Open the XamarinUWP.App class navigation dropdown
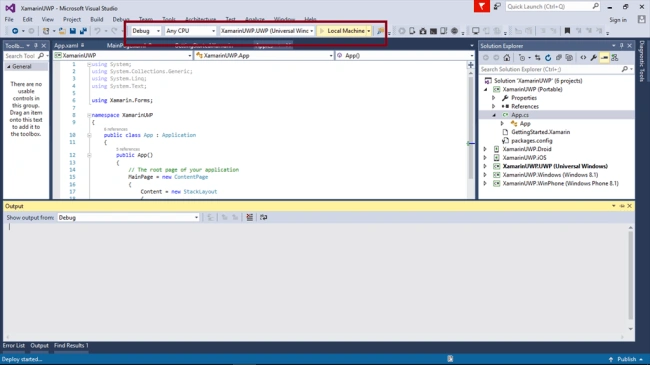This screenshot has width=650, height=365. click(264, 56)
